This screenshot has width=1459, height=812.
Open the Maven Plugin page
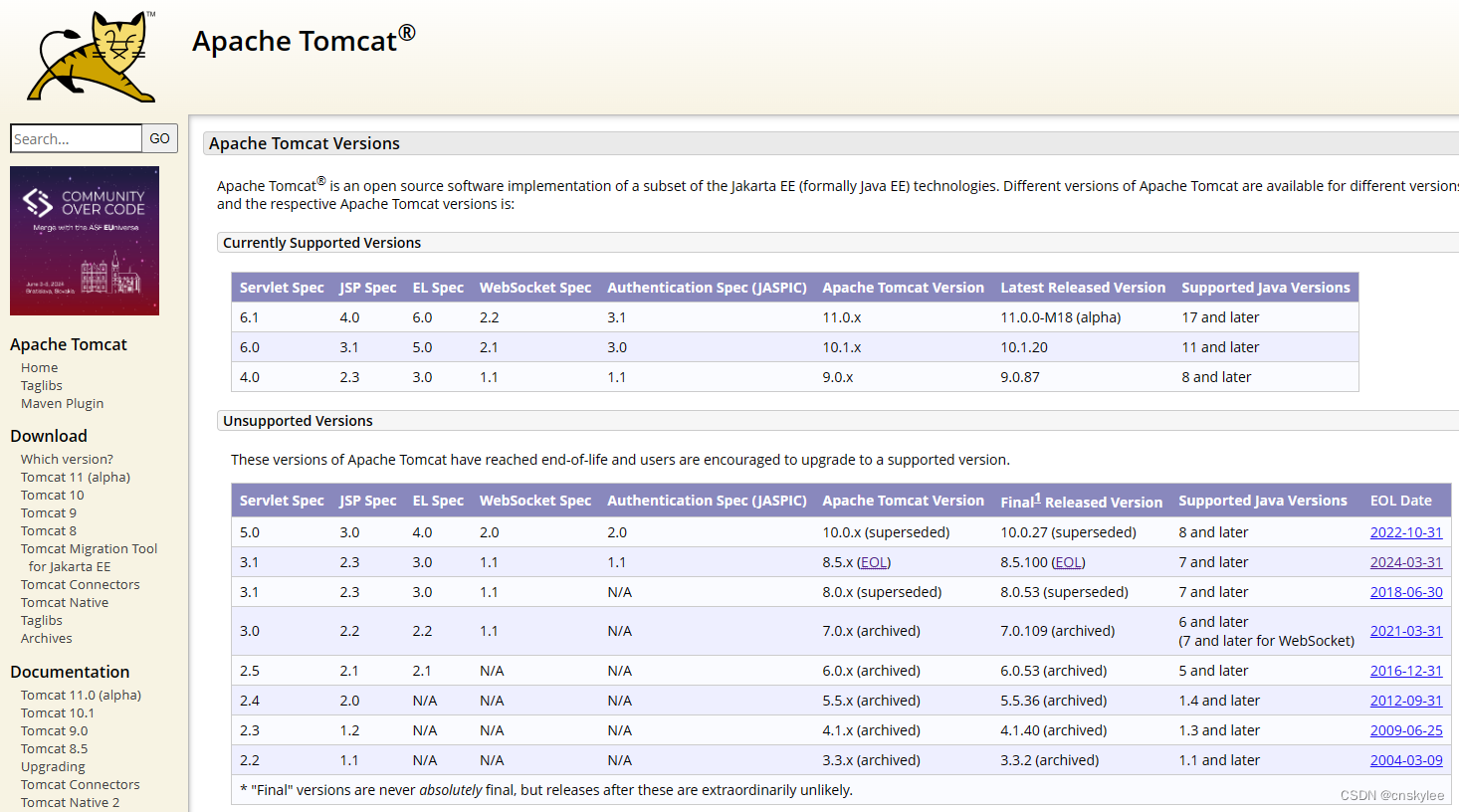point(62,403)
